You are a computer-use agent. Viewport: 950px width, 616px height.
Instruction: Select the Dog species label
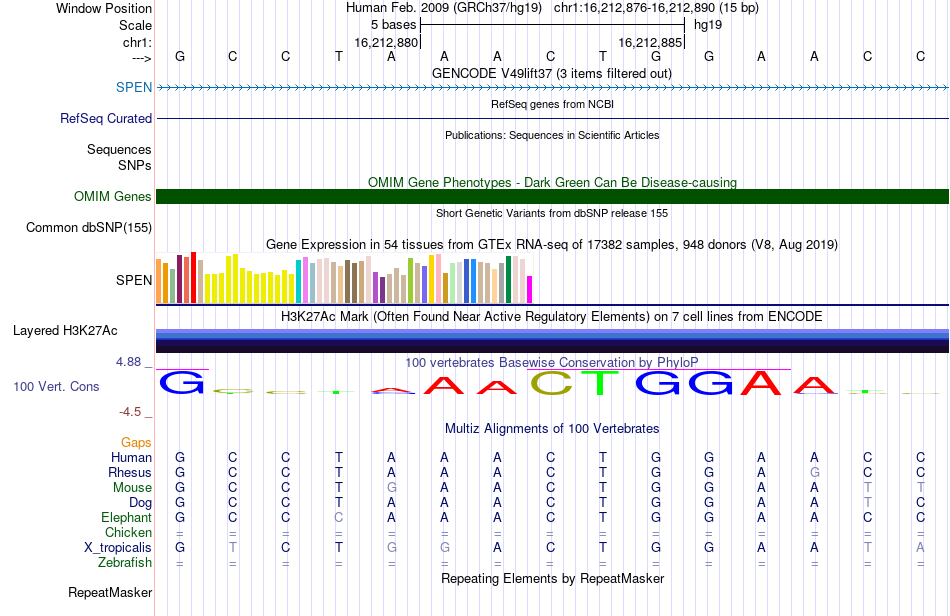coord(141,503)
